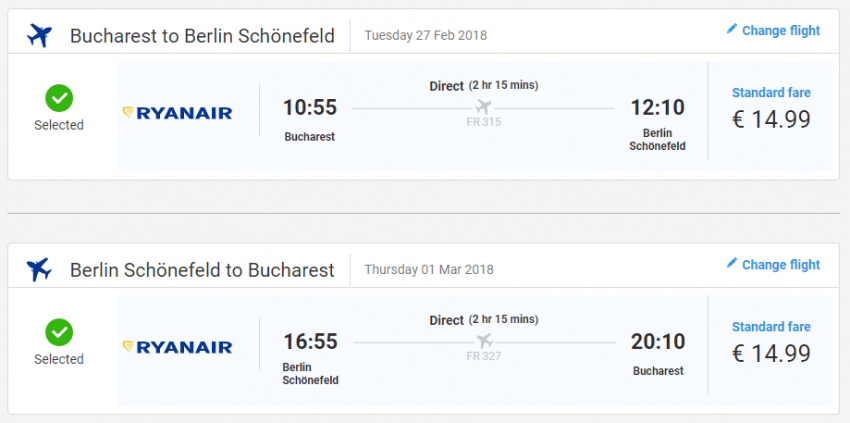The height and width of the screenshot is (423, 850).
Task: Click the pencil icon on return flight
Action: [x=731, y=264]
